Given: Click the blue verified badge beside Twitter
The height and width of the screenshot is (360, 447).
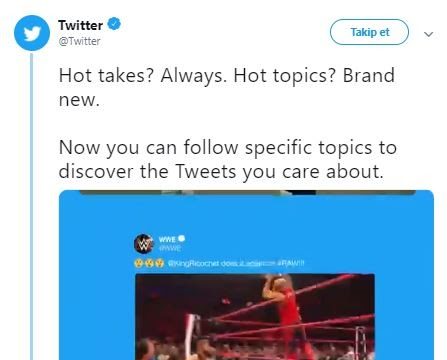Looking at the screenshot, I should point(114,24).
